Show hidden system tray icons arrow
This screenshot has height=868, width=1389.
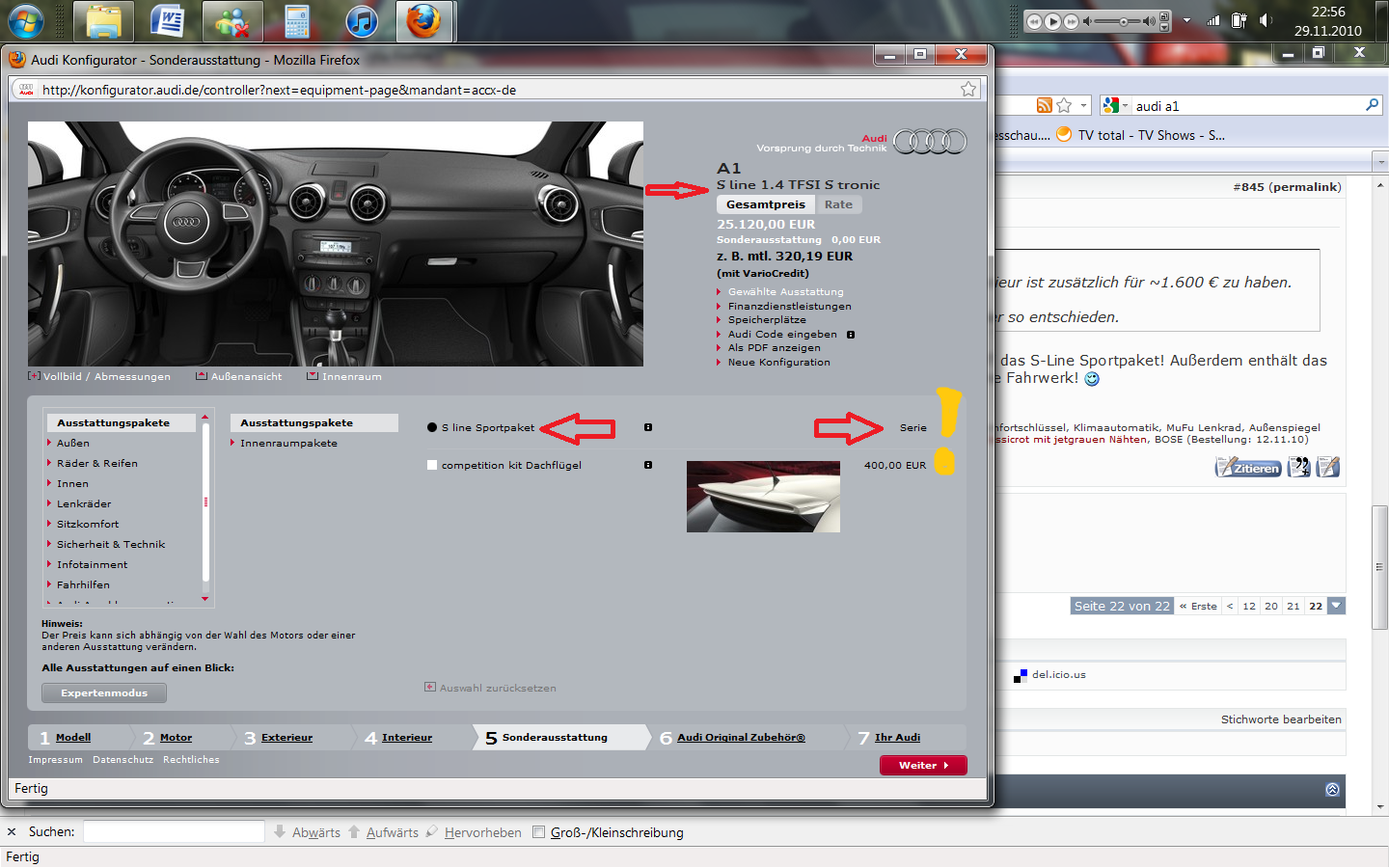click(x=1186, y=20)
